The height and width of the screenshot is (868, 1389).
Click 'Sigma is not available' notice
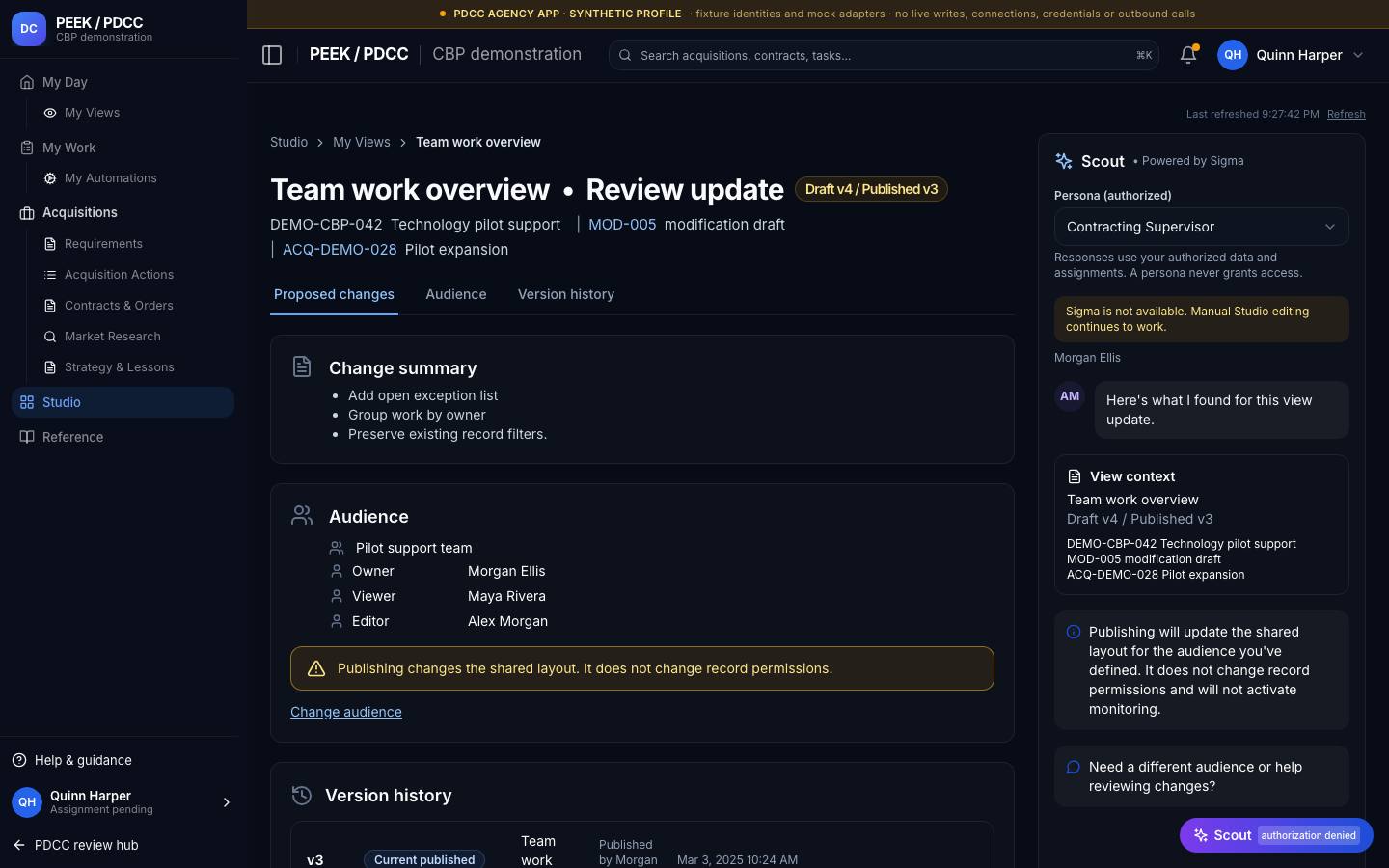[1201, 319]
